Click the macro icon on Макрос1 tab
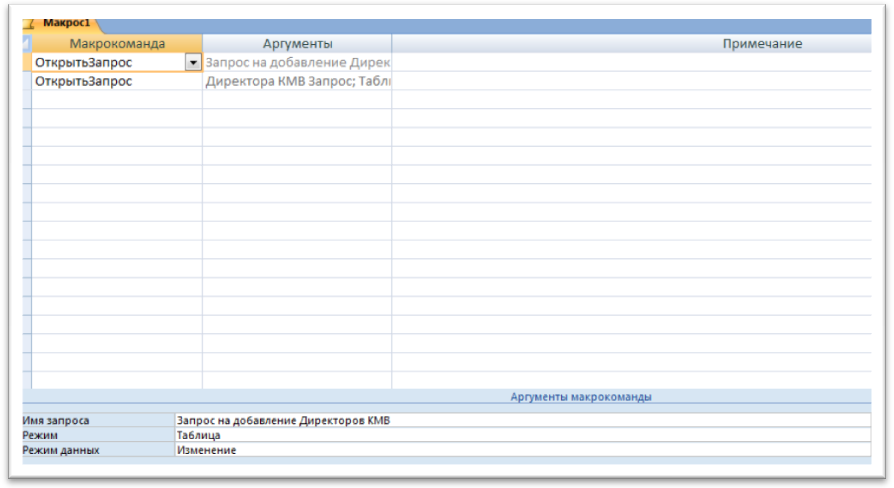The image size is (894, 488). tap(29, 24)
